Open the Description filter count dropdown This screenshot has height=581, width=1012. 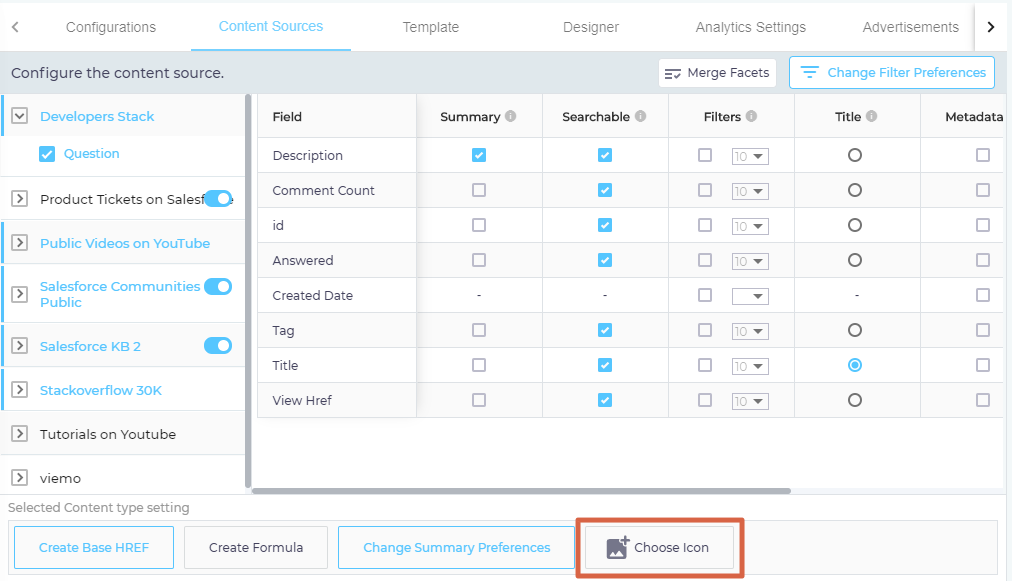coord(750,156)
